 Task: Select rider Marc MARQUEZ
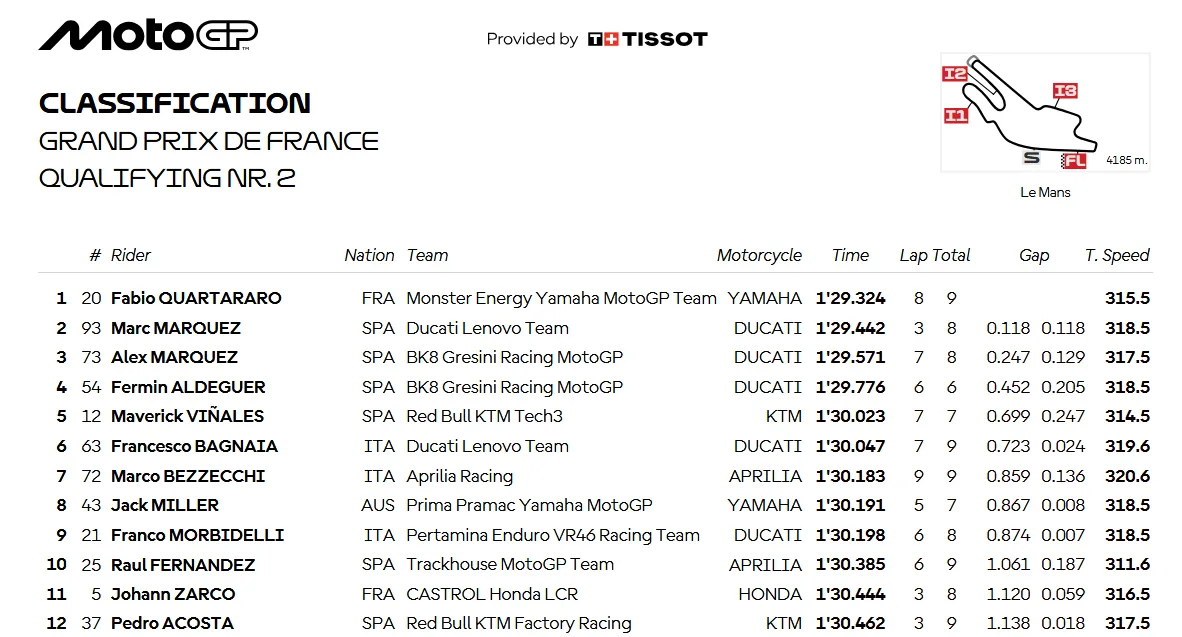coord(176,328)
